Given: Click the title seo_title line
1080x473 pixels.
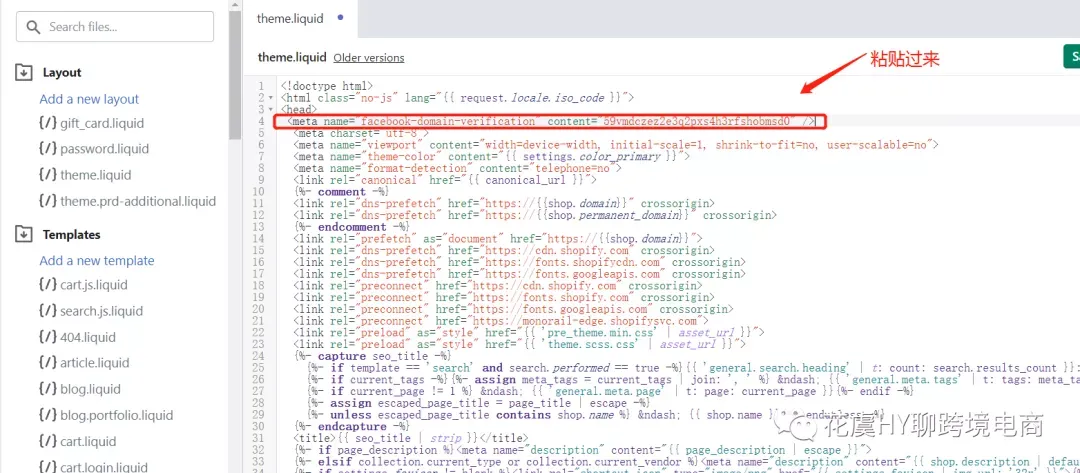Looking at the screenshot, I should point(411,438).
